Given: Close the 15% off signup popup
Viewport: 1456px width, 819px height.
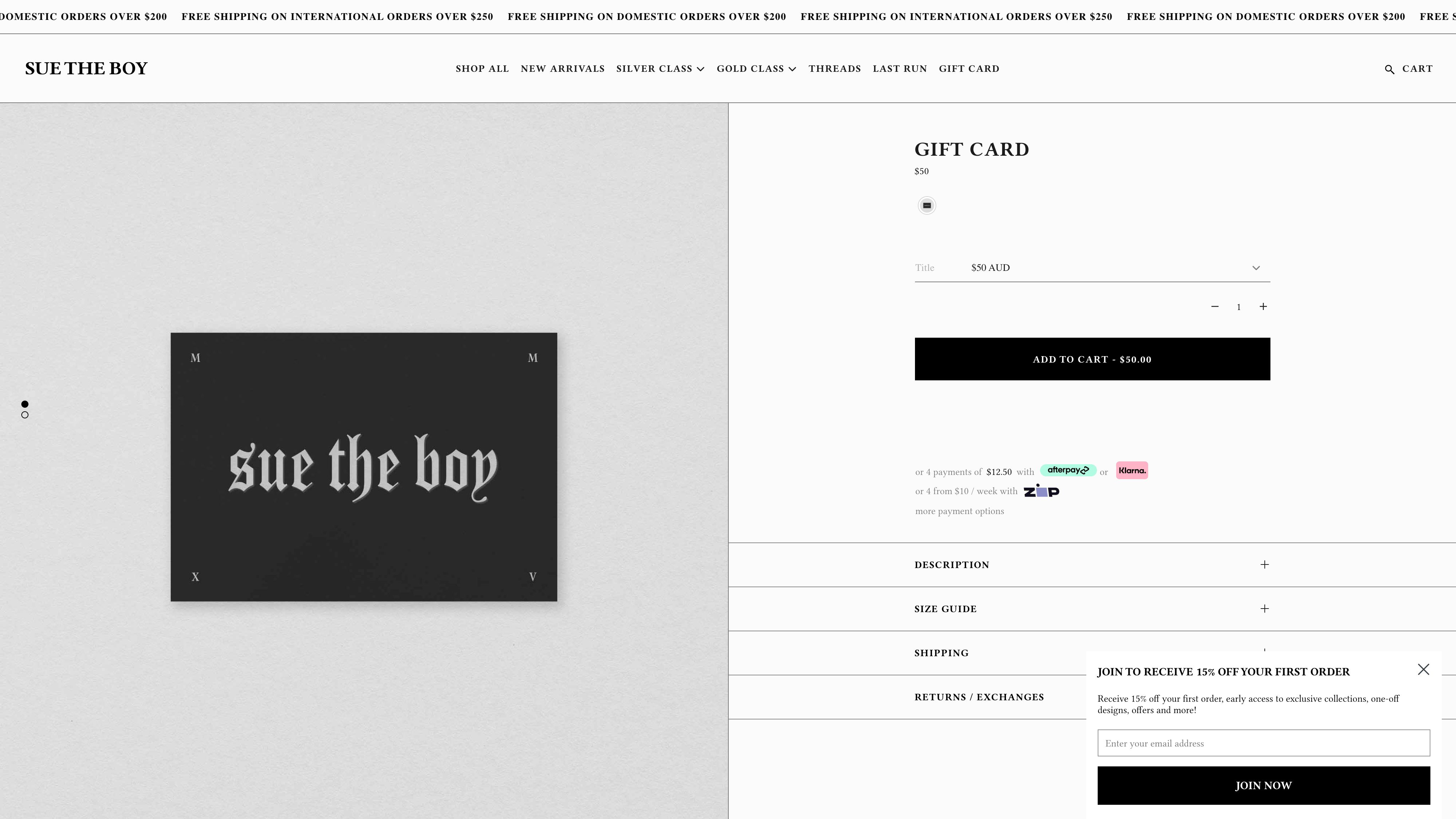Looking at the screenshot, I should coord(1423,669).
